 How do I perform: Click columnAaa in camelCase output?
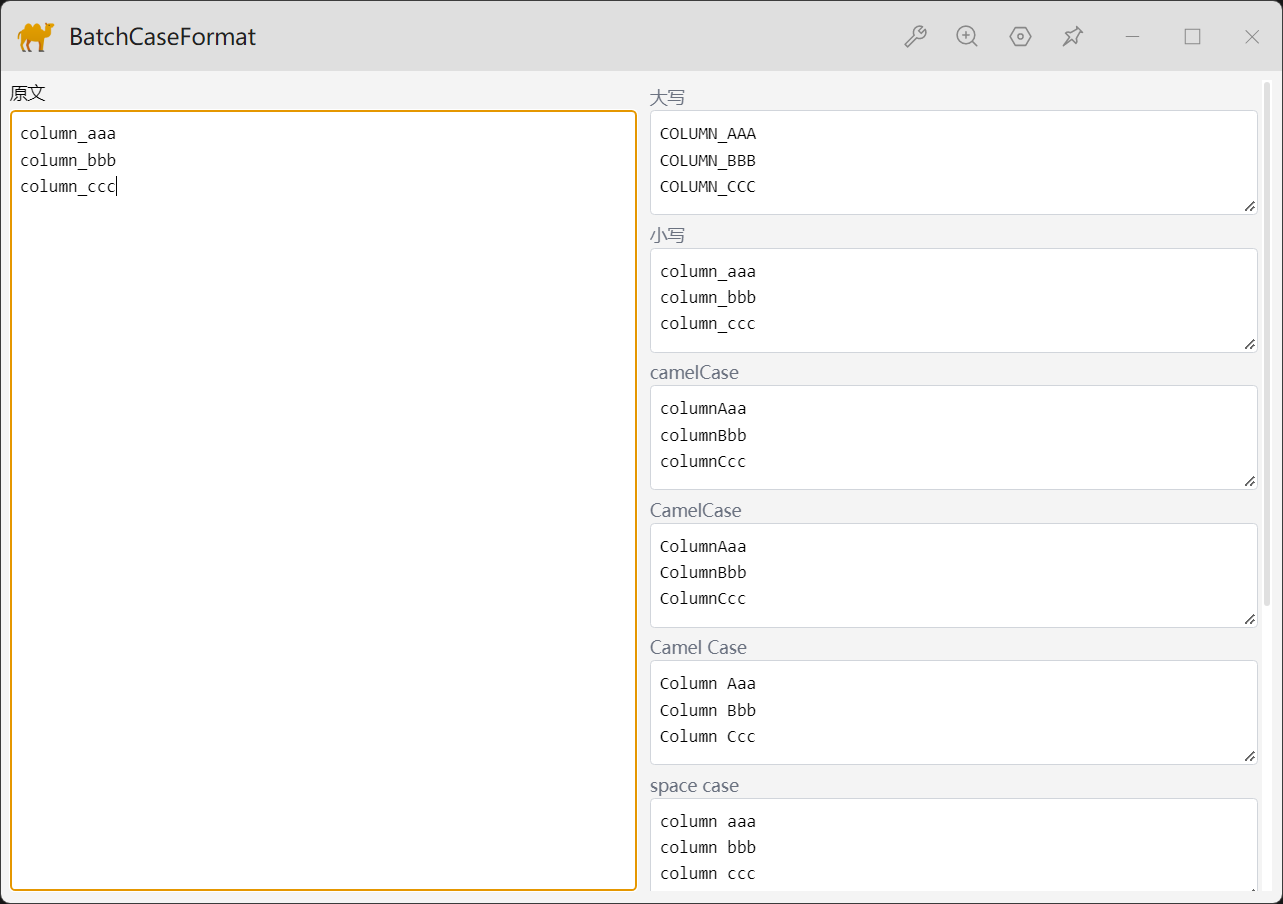[x=703, y=409]
